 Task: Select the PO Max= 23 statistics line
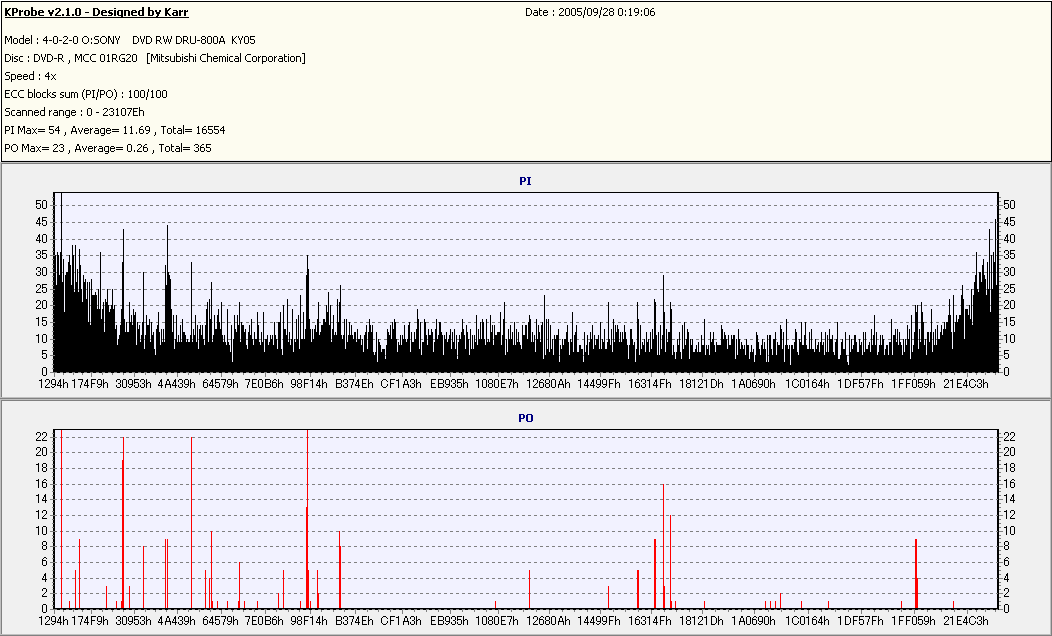[x=108, y=148]
